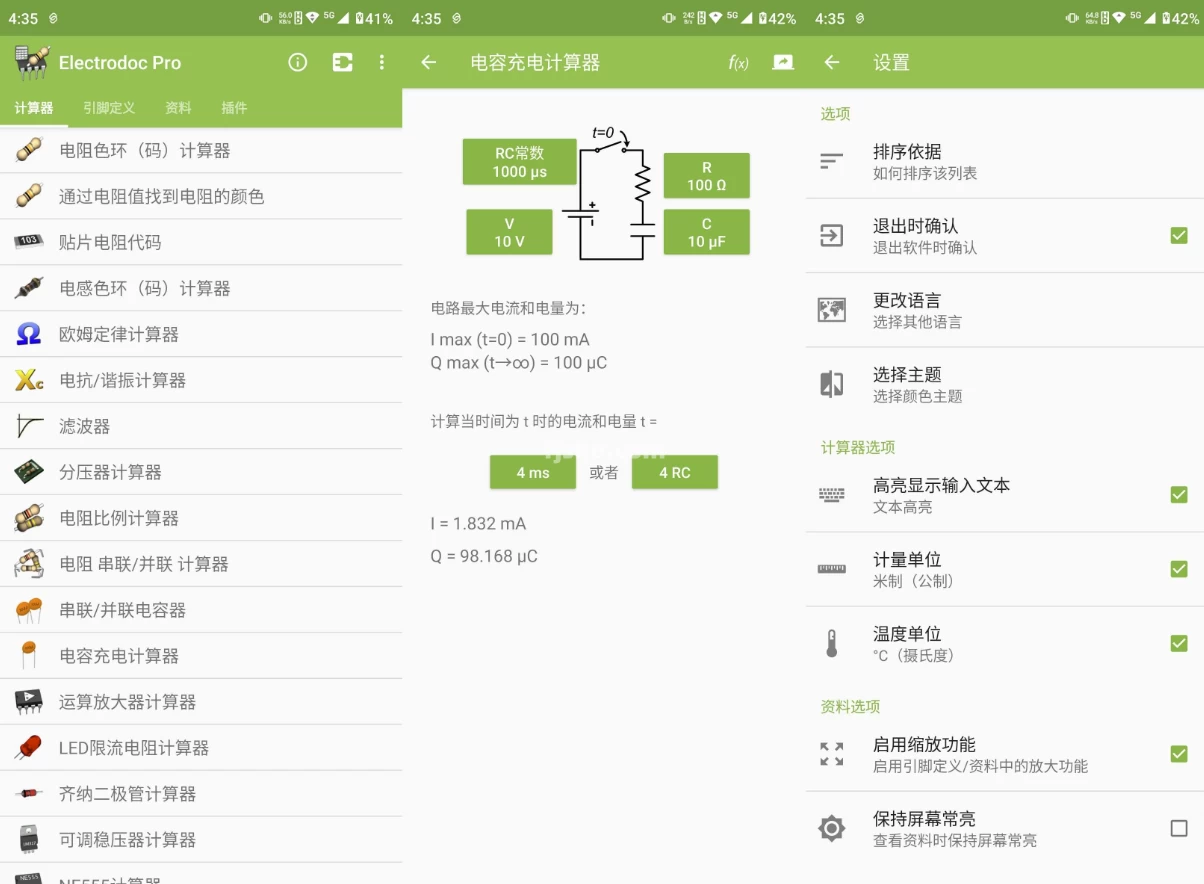
Task: Tap the 4 ms time value field
Action: (532, 472)
